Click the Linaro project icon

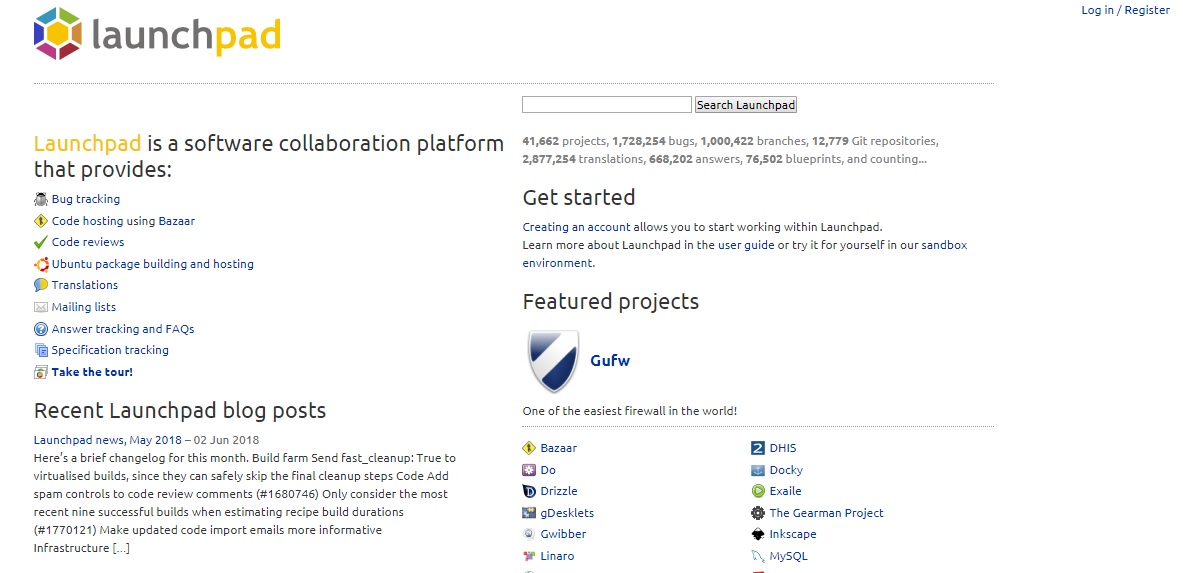(x=529, y=556)
